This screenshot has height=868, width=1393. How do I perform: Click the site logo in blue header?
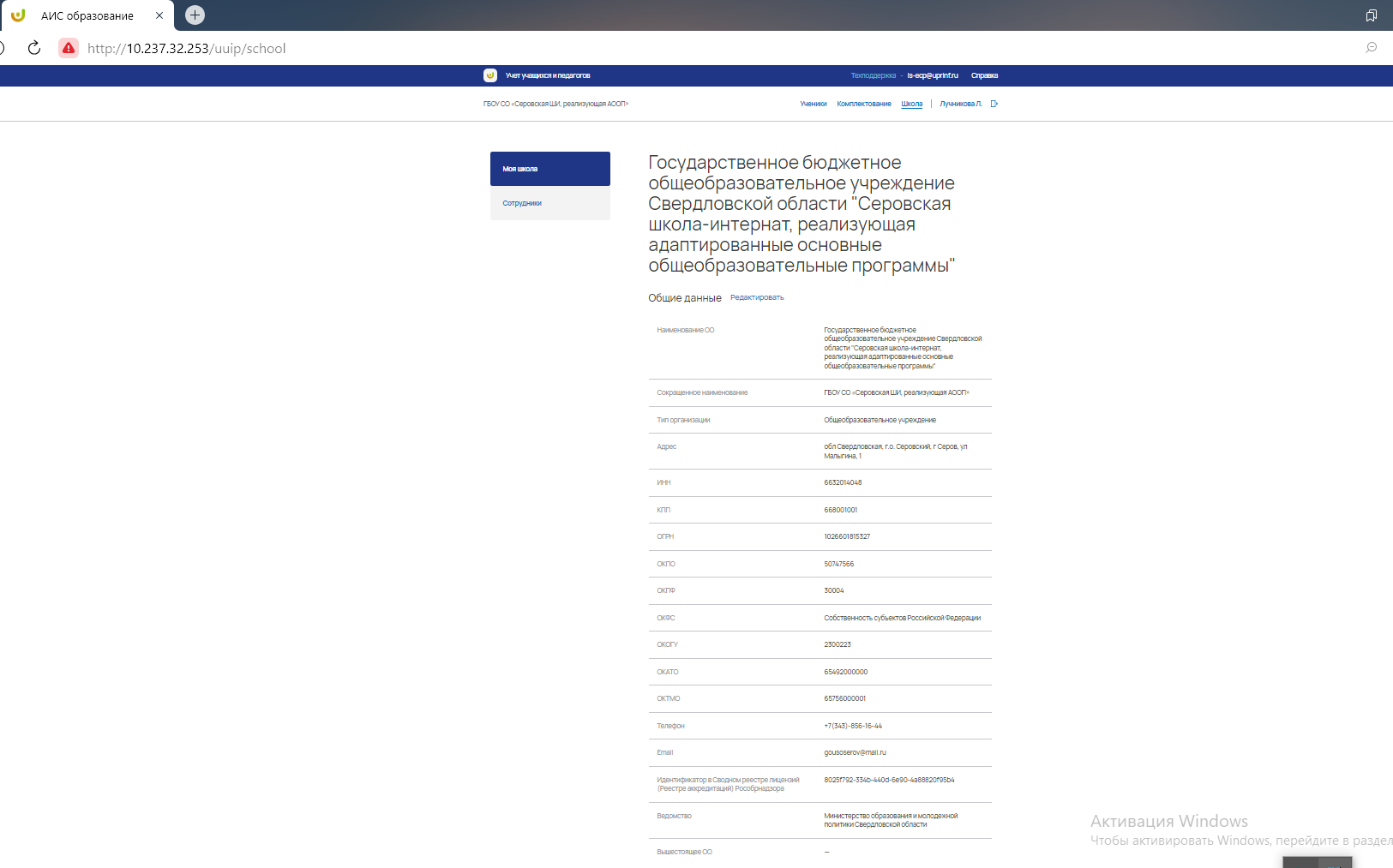(x=490, y=75)
